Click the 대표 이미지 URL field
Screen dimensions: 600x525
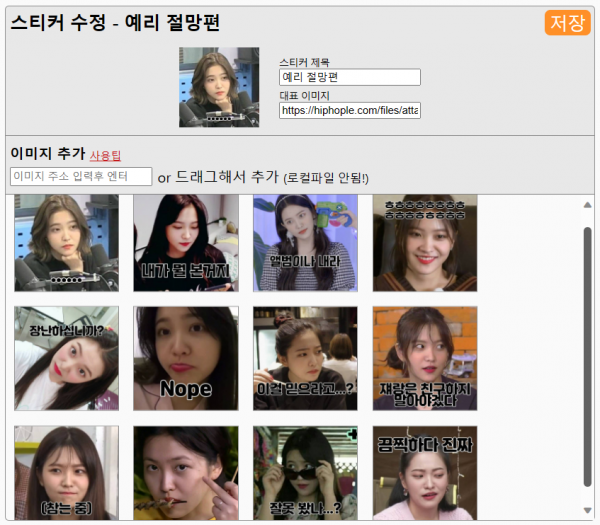349,111
